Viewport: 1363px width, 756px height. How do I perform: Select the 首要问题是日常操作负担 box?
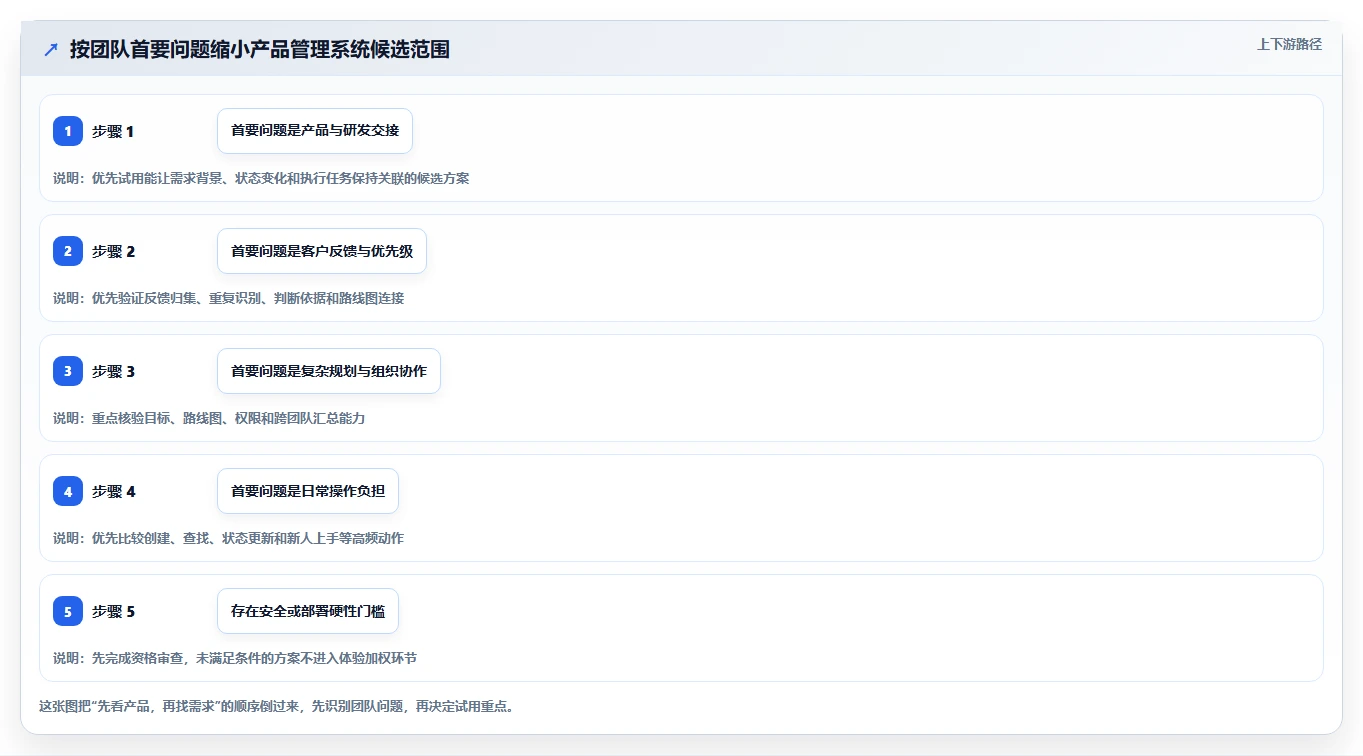pyautogui.click(x=308, y=491)
